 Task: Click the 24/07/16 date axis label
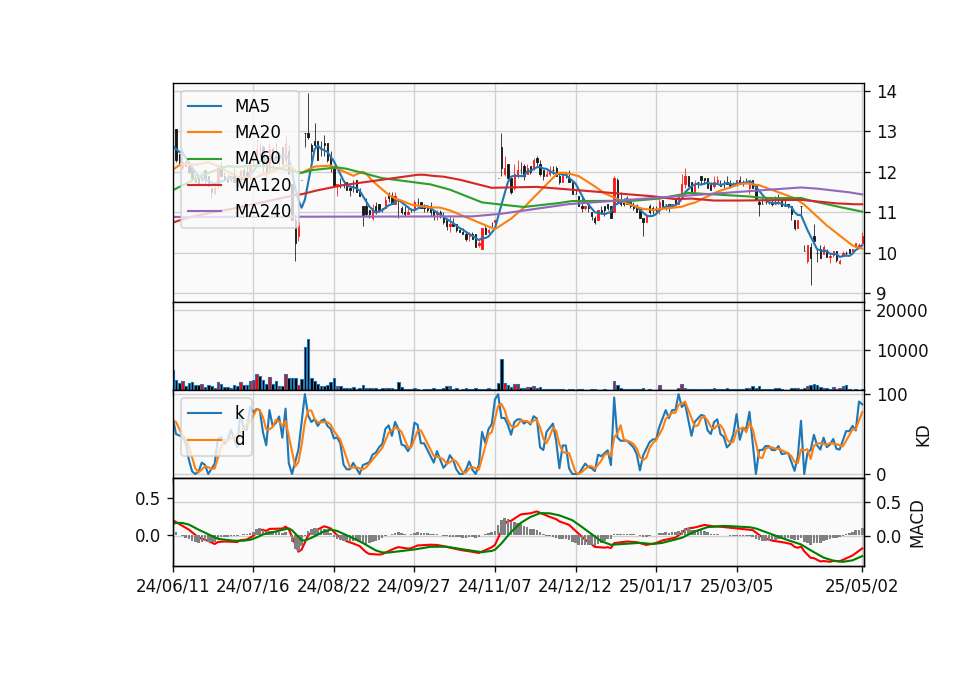(x=253, y=586)
